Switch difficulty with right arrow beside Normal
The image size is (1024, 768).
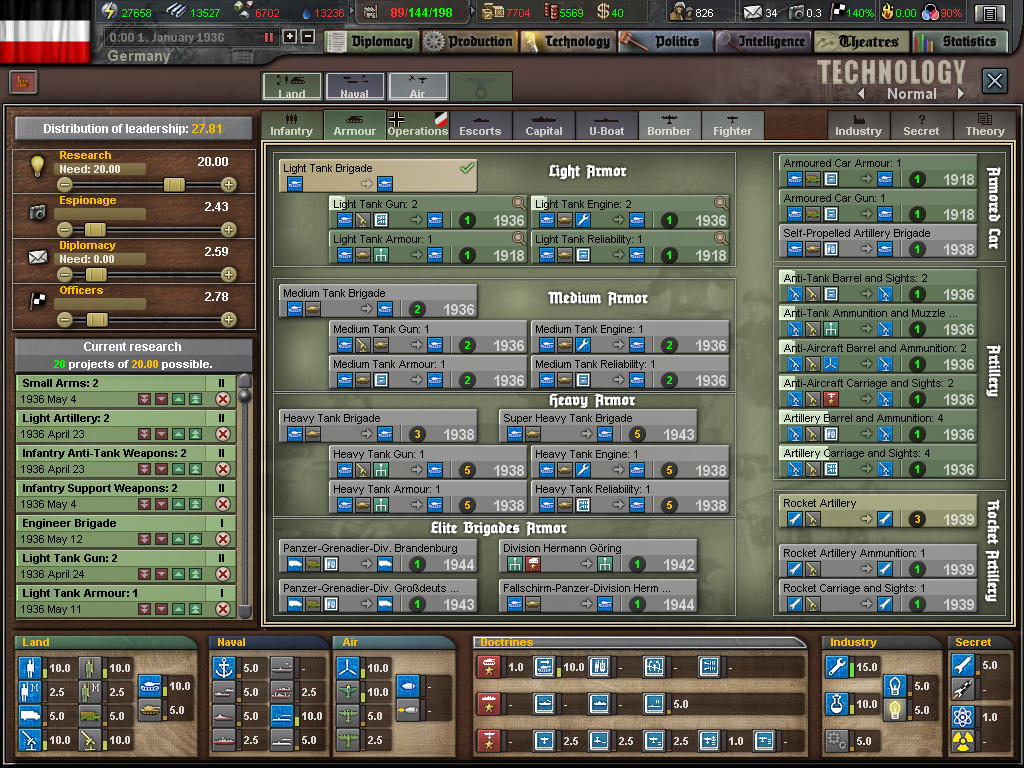point(961,93)
